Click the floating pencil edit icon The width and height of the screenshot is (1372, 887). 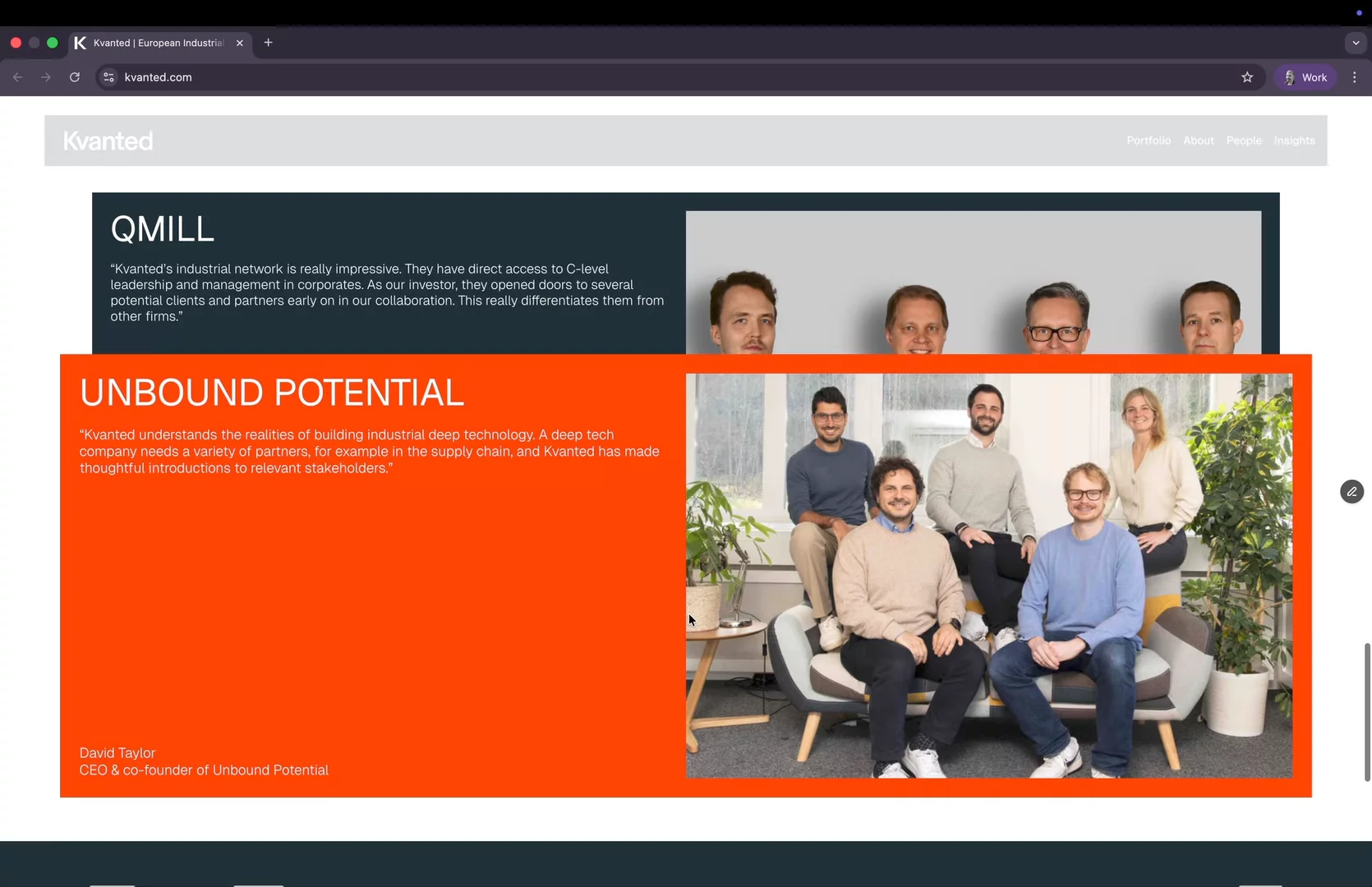pos(1351,492)
